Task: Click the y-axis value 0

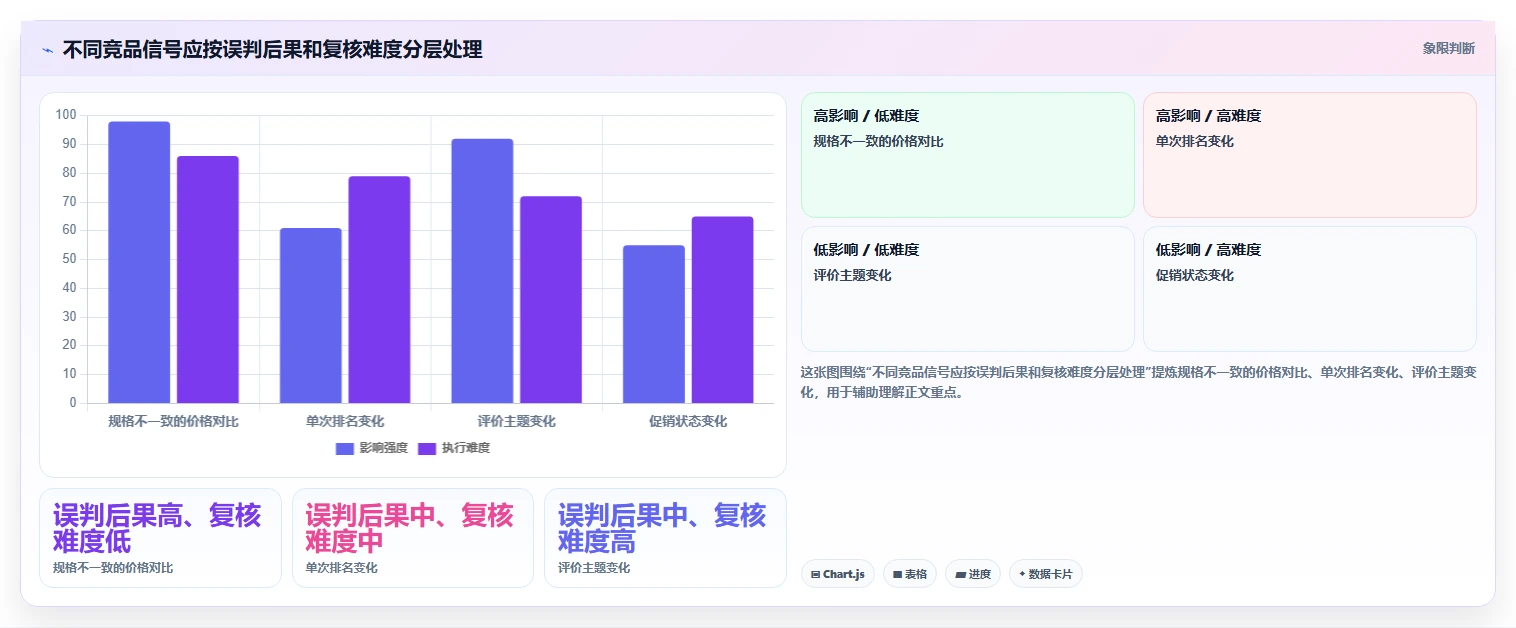Action: 73,403
